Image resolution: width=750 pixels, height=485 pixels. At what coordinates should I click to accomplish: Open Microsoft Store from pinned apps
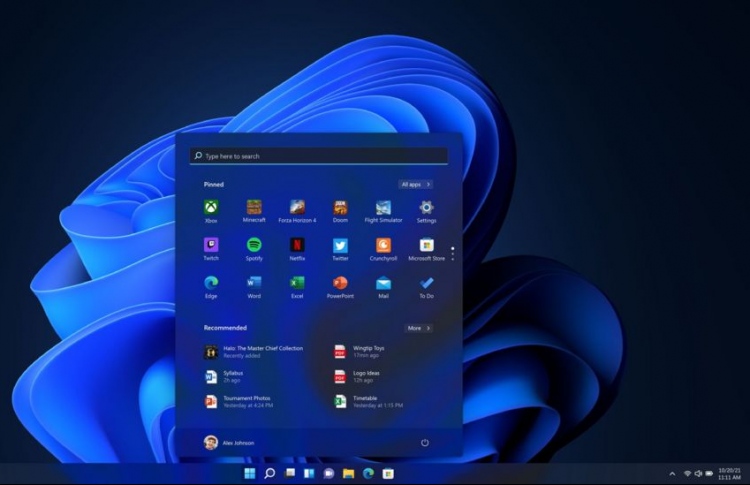426,245
